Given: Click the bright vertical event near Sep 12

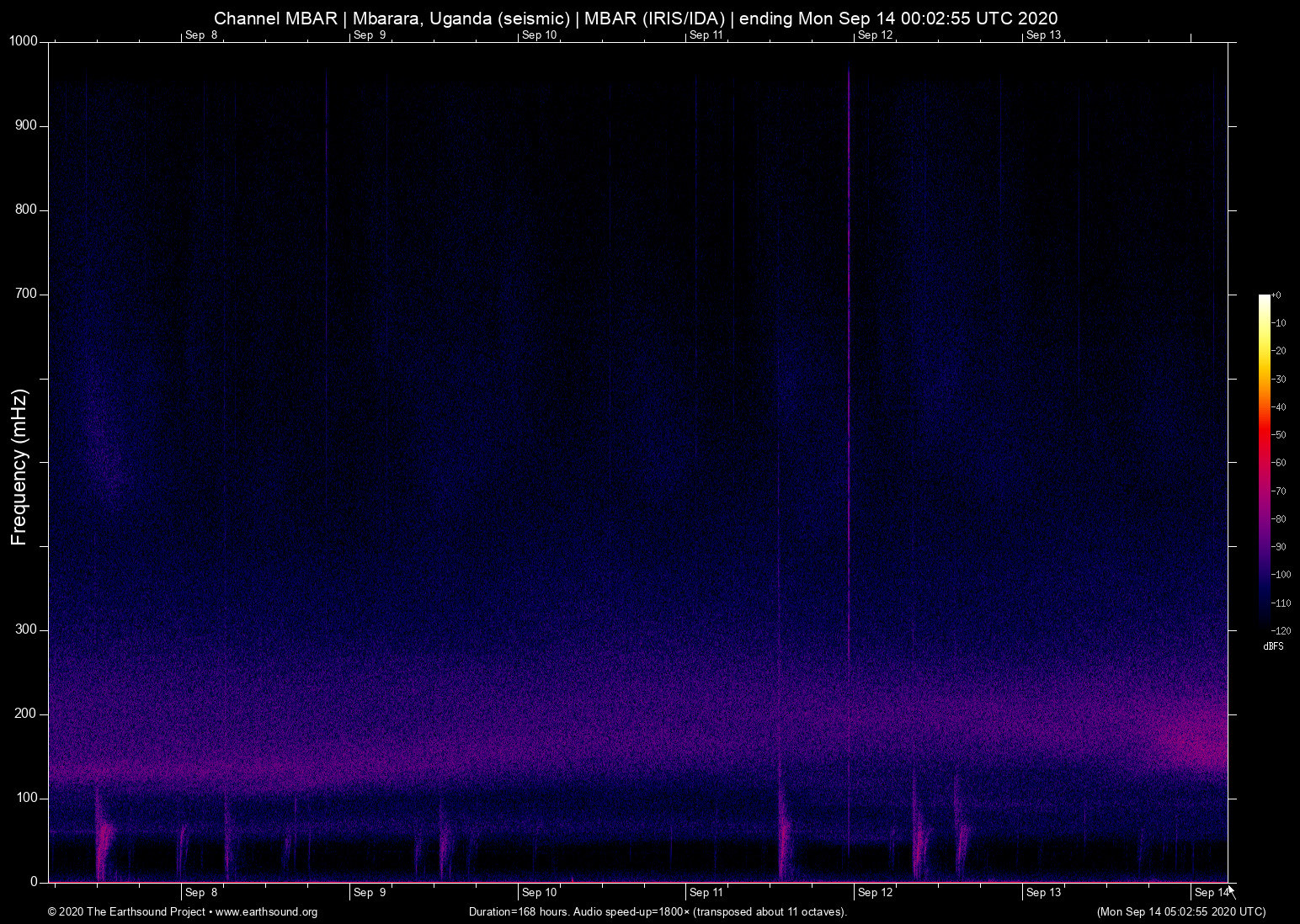Looking at the screenshot, I should click(848, 421).
